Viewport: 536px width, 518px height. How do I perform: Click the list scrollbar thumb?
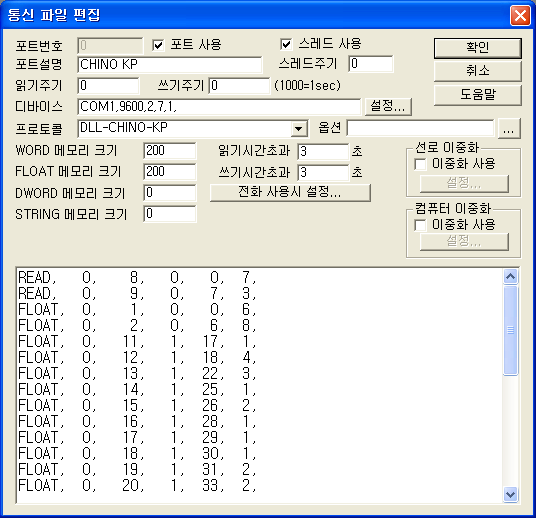(510, 330)
